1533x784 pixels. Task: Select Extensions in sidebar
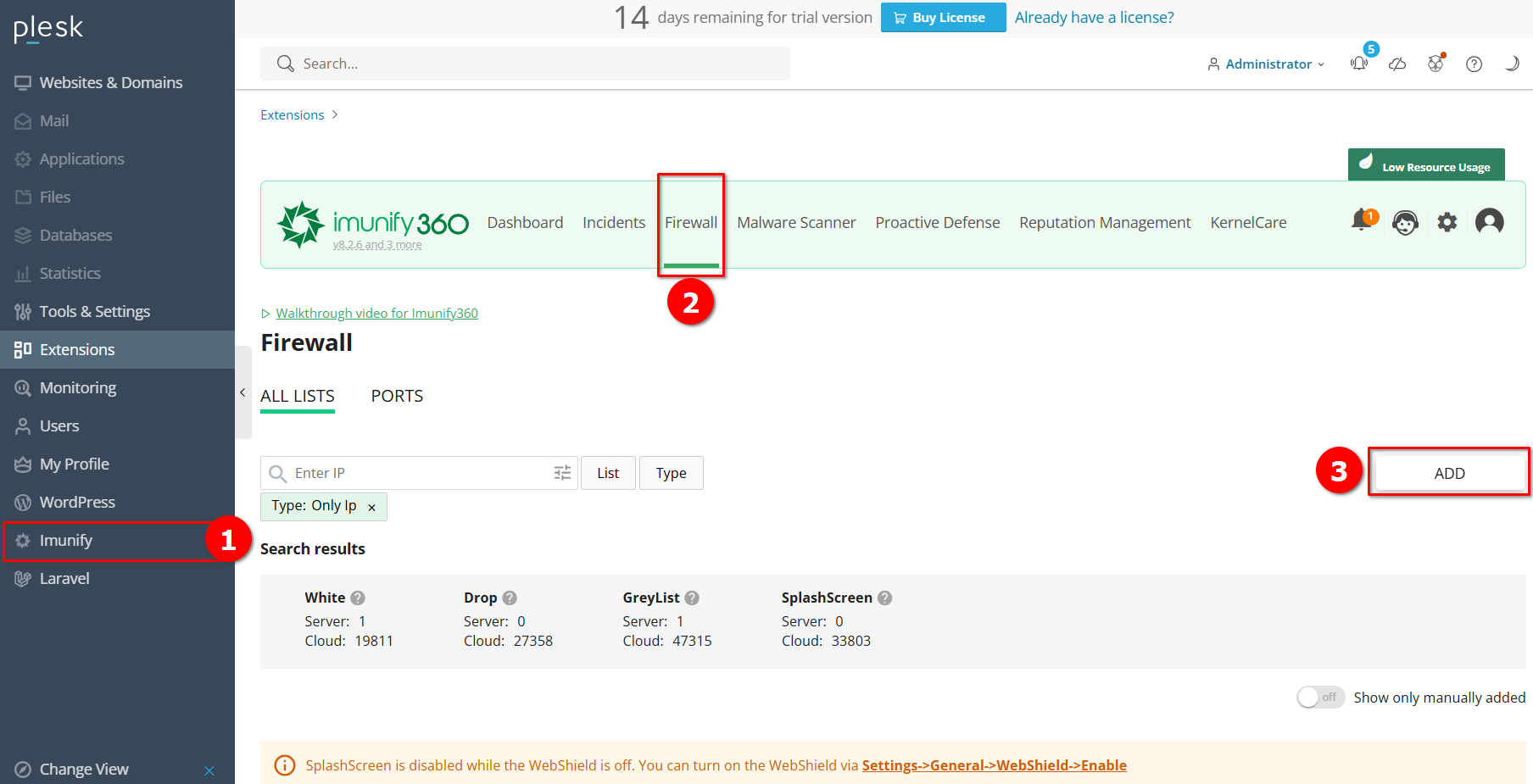click(x=117, y=349)
